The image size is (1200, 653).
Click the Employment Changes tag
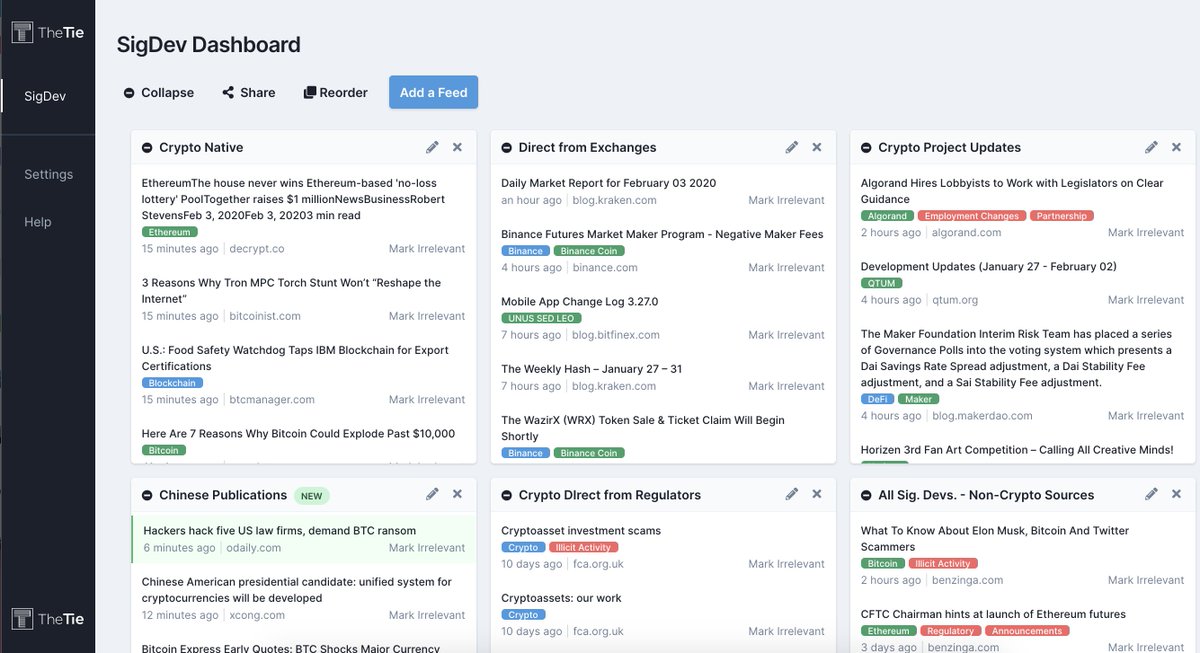(x=971, y=216)
